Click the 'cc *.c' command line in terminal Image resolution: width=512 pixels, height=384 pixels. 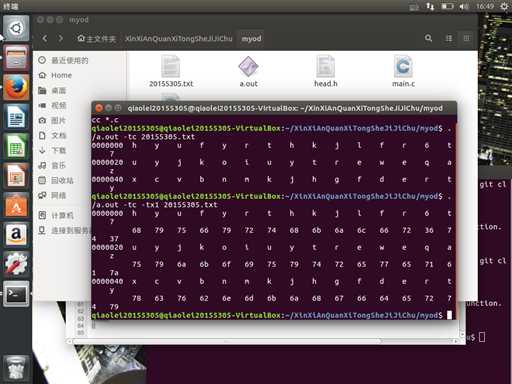pos(105,120)
